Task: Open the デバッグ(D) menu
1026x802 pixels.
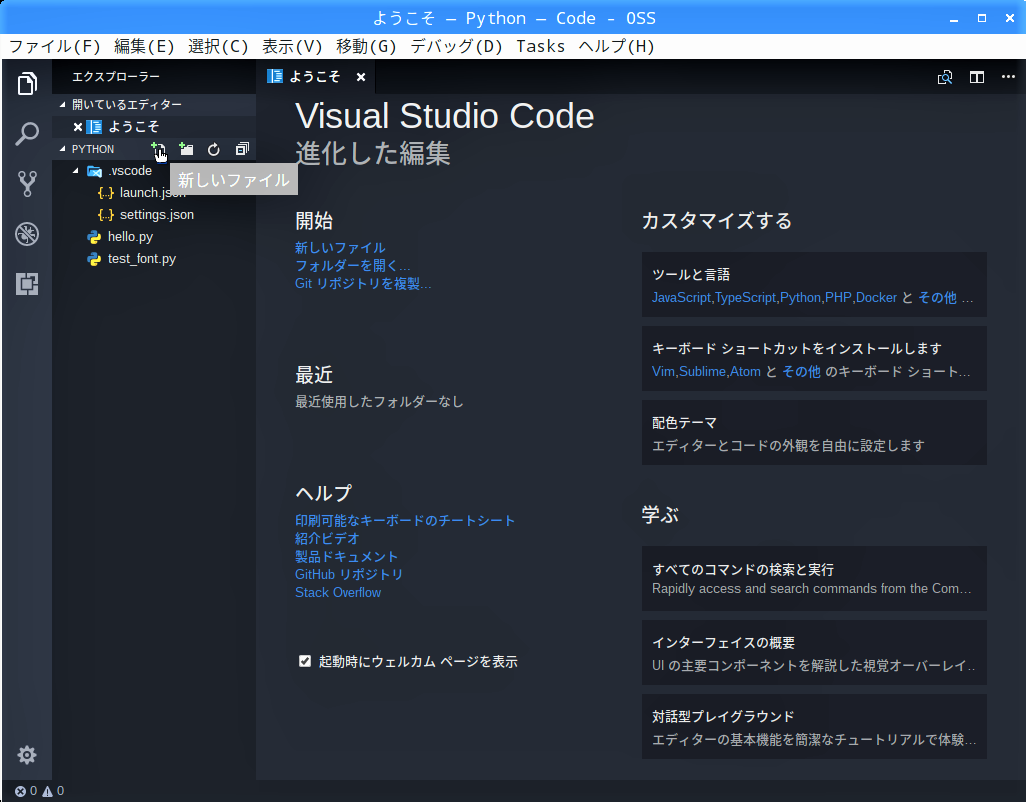Action: pyautogui.click(x=456, y=46)
